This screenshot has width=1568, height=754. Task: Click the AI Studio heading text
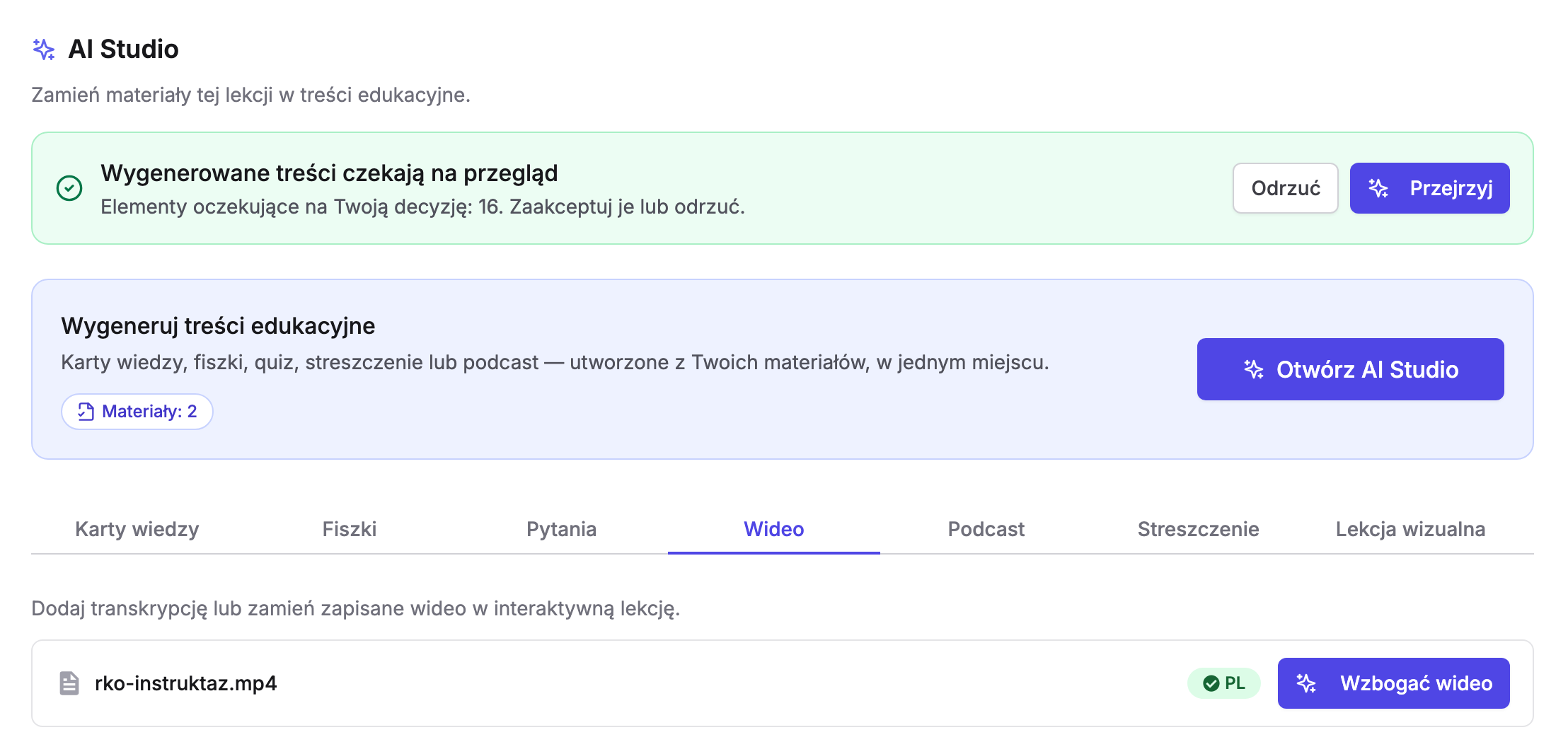point(123,50)
